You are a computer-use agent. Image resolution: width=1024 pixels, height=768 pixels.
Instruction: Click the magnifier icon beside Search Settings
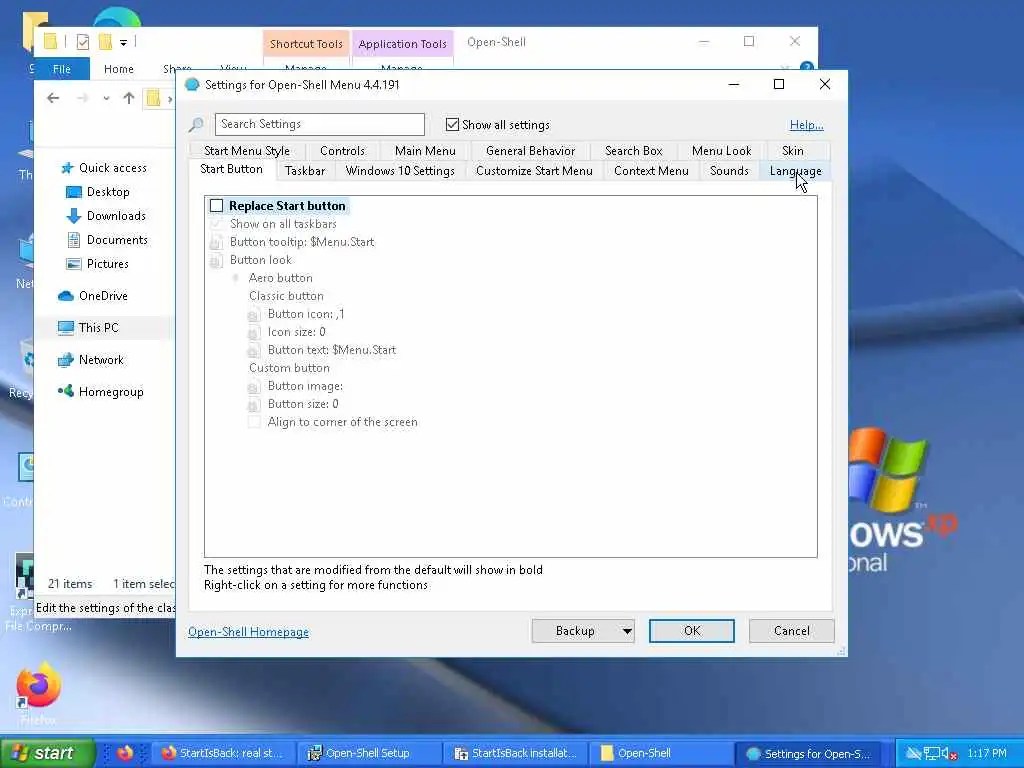pyautogui.click(x=196, y=125)
